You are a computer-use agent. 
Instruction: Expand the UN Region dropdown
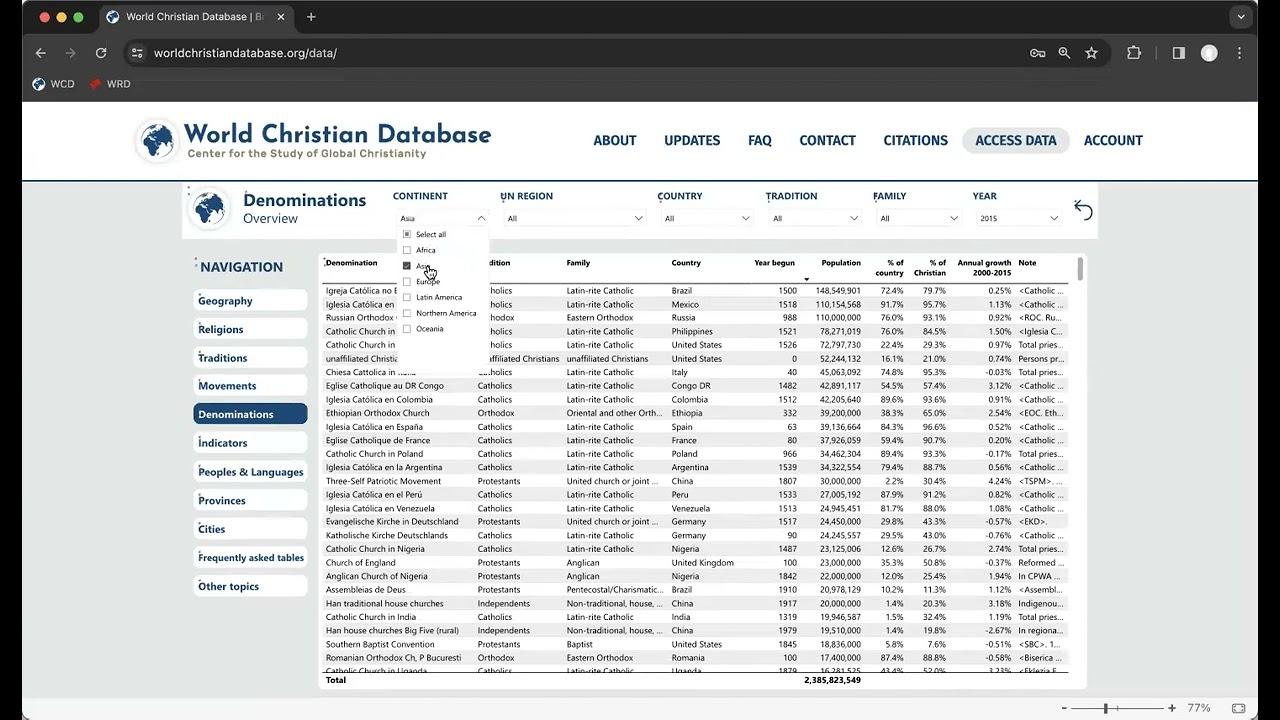pyautogui.click(x=639, y=218)
